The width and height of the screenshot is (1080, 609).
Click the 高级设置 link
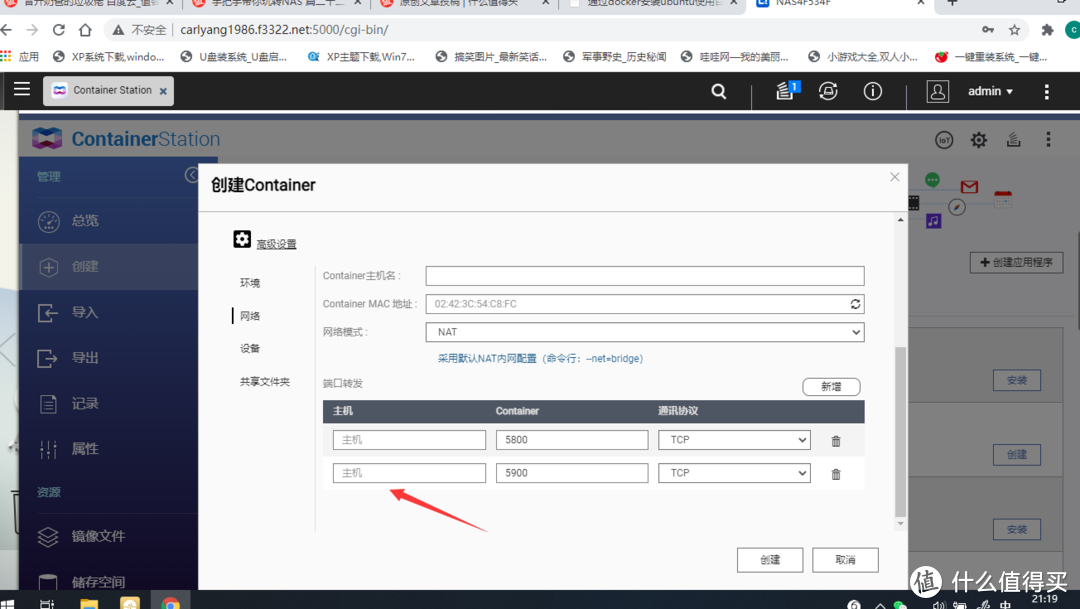click(276, 244)
